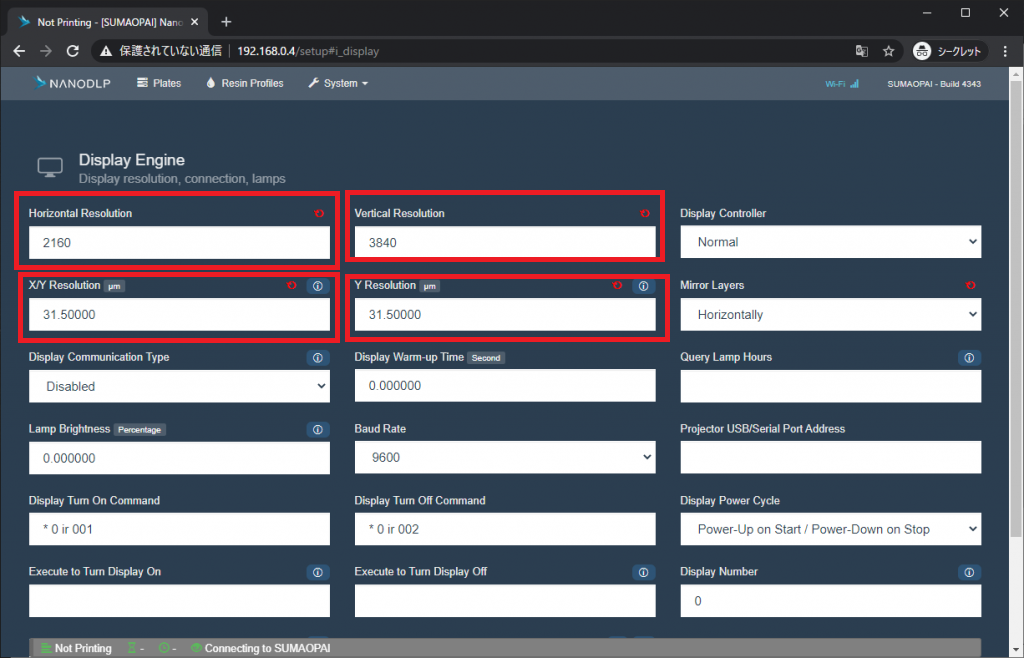Image resolution: width=1024 pixels, height=658 pixels.
Task: Click the Incognito profile button
Action: tap(950, 51)
